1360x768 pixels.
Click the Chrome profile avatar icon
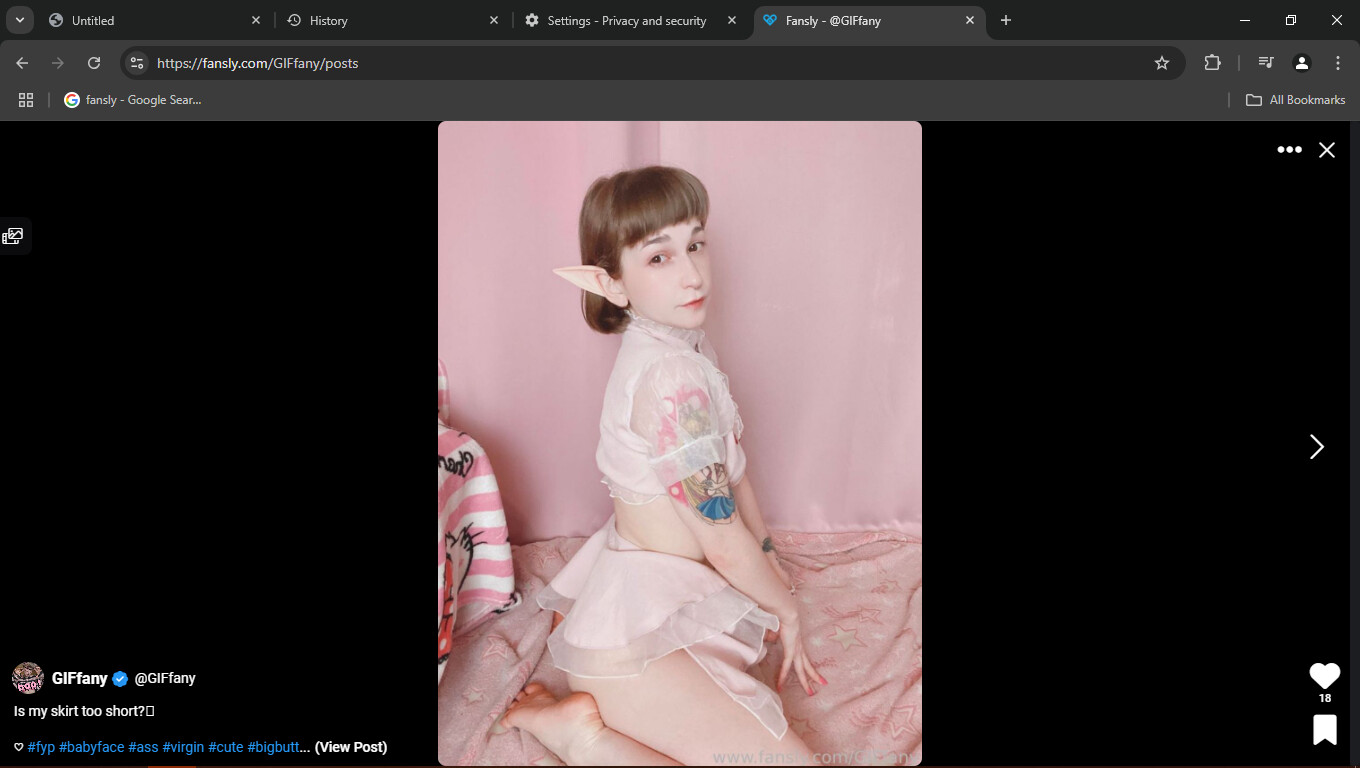pyautogui.click(x=1301, y=63)
